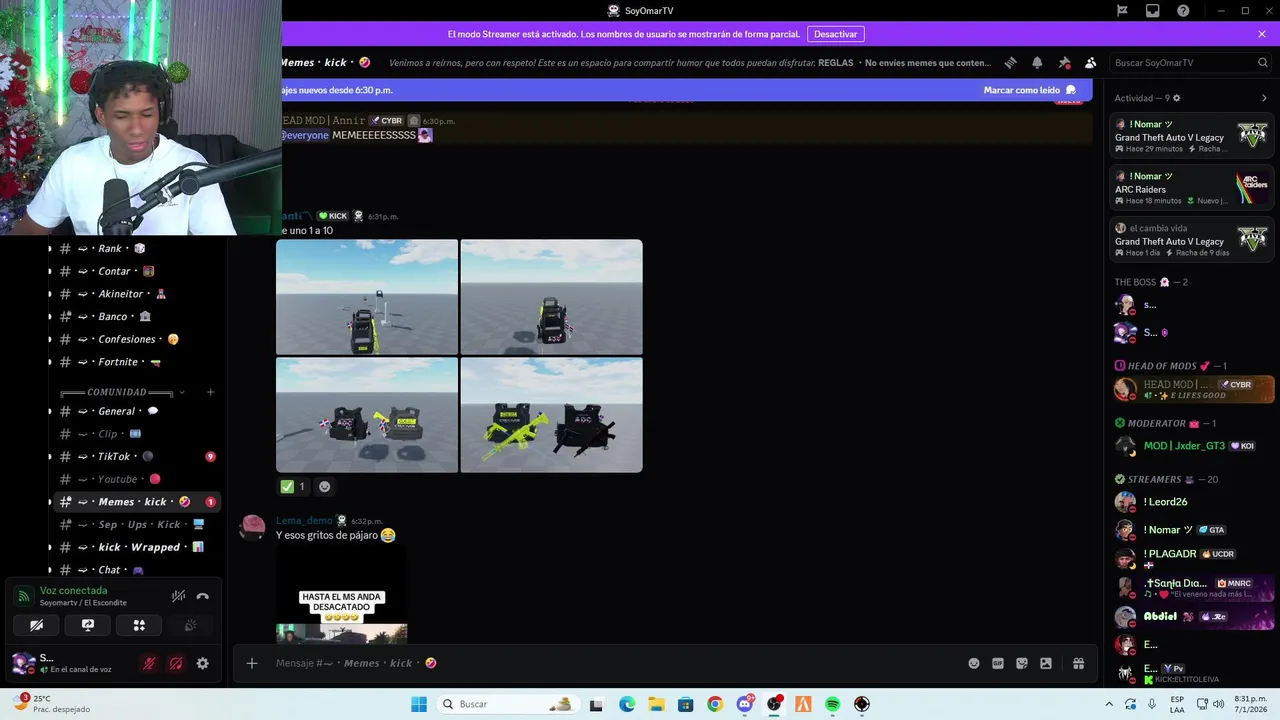
Task: Open the soundboard button in voice panel
Action: (190, 625)
